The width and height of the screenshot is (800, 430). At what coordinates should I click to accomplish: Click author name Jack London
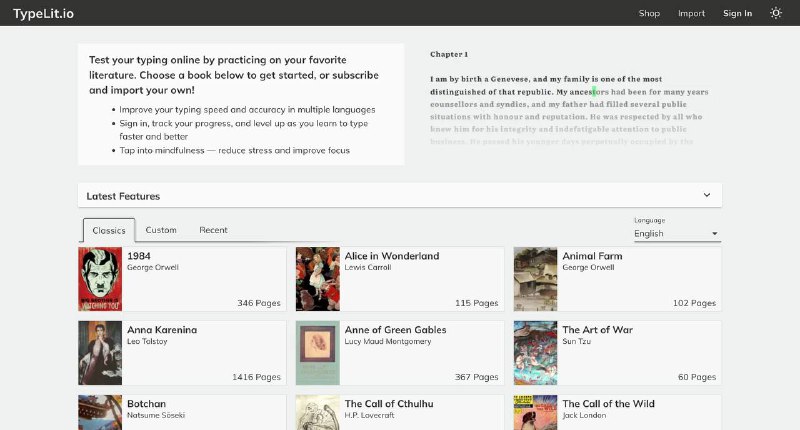(584, 415)
